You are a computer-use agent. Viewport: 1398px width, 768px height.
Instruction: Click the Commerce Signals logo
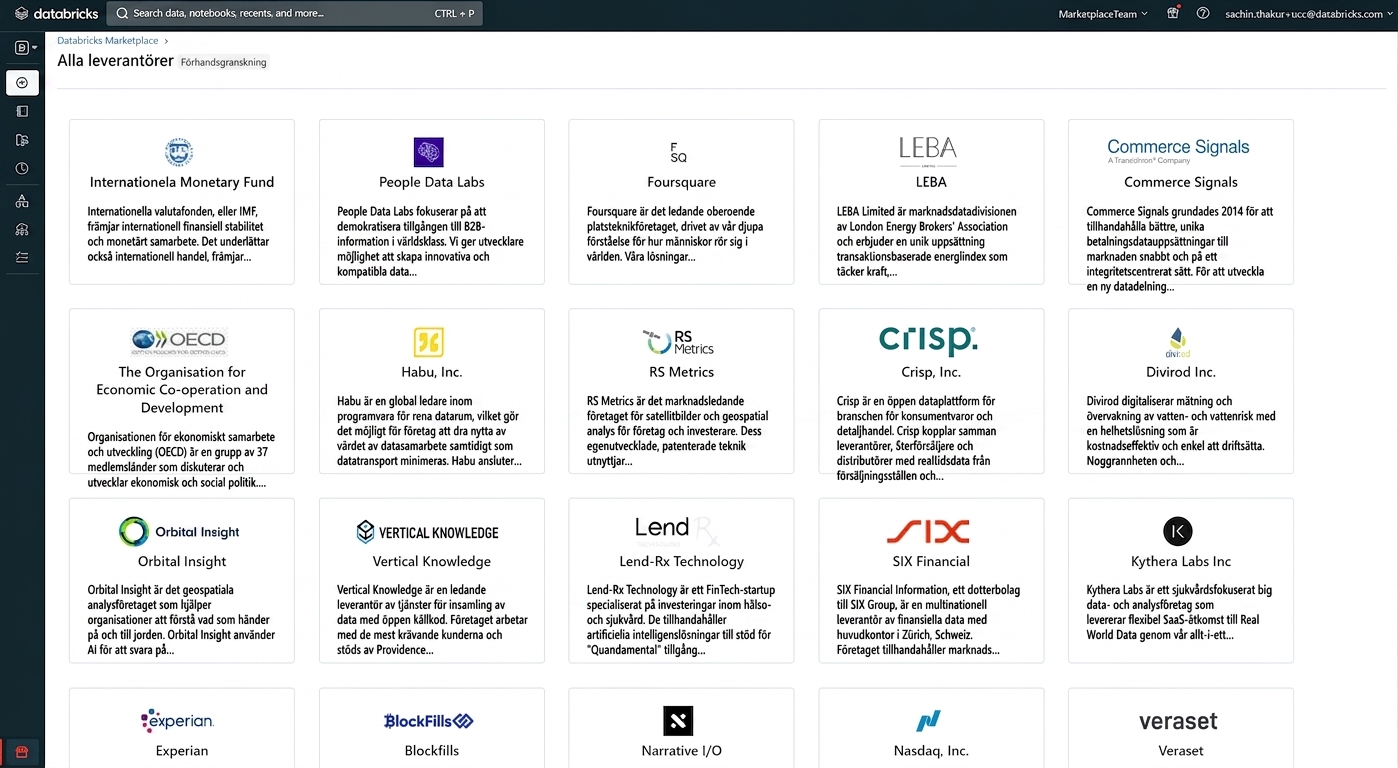(x=1178, y=151)
